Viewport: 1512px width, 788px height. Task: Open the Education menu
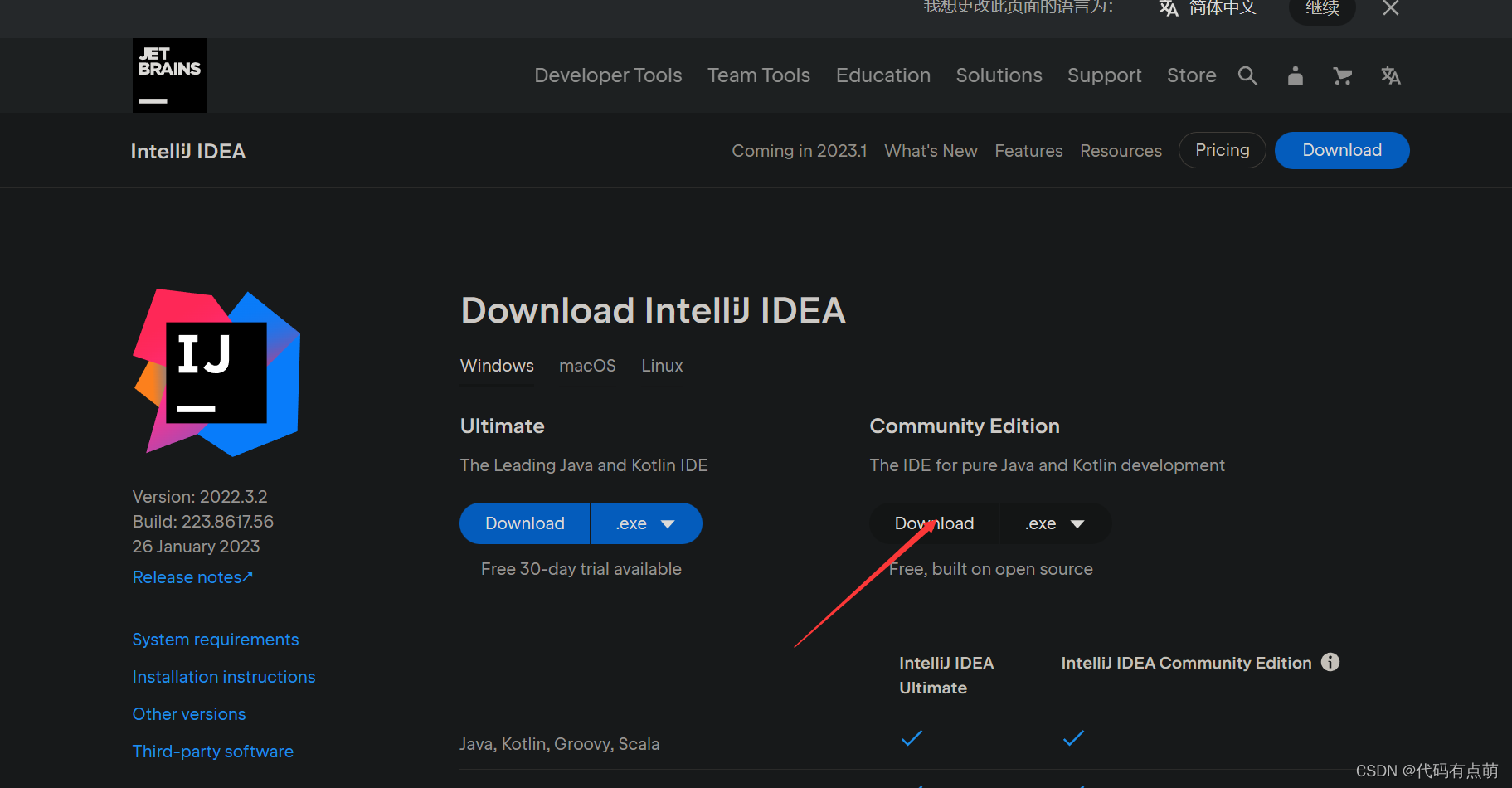coord(883,75)
